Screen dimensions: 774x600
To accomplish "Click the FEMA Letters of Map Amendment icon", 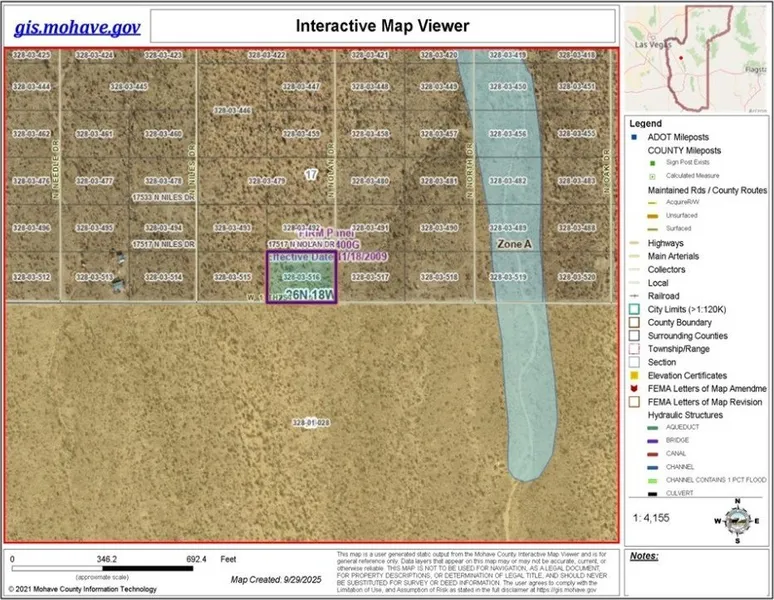I will point(634,388).
